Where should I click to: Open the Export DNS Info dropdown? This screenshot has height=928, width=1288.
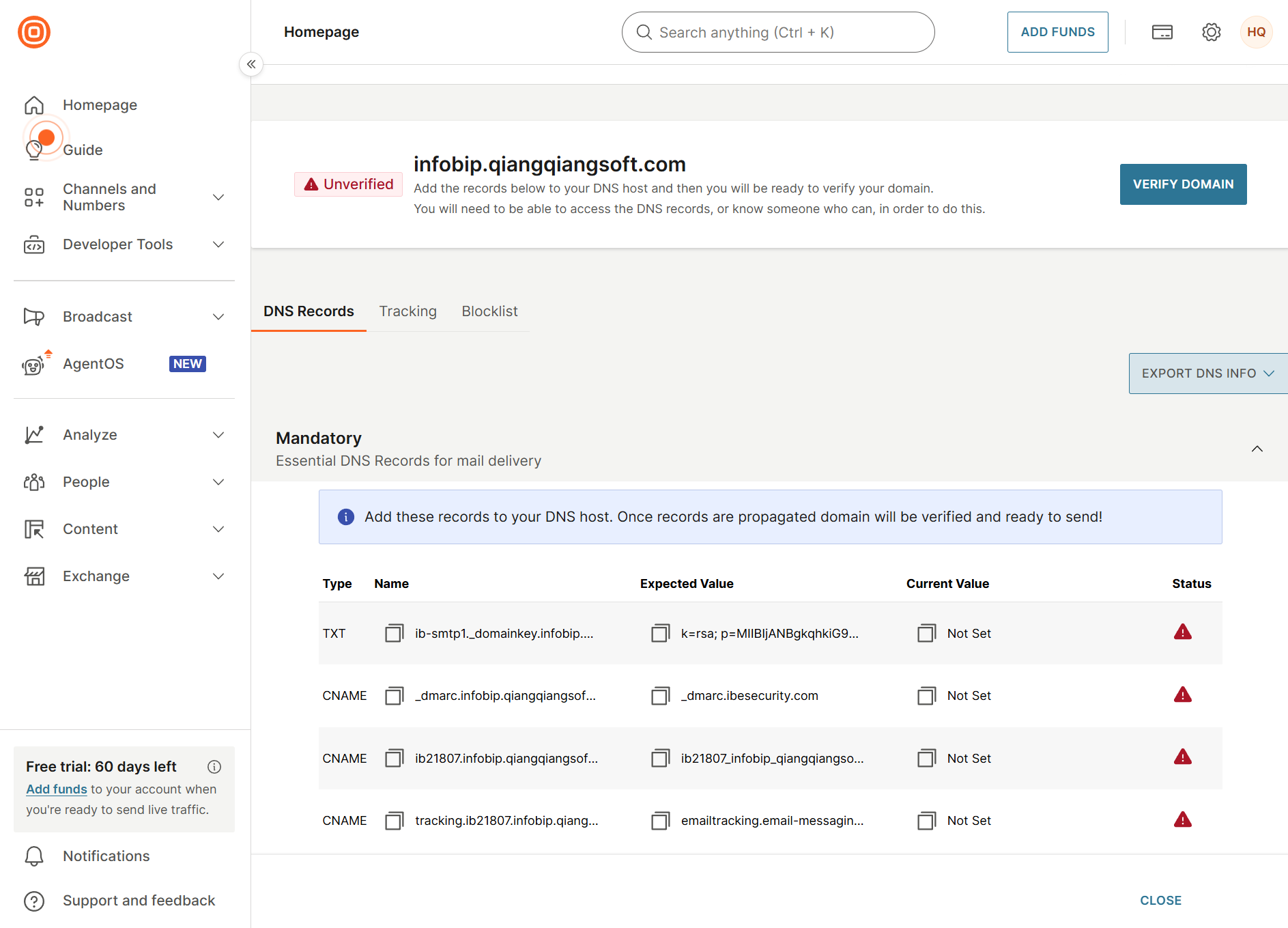pos(1208,374)
